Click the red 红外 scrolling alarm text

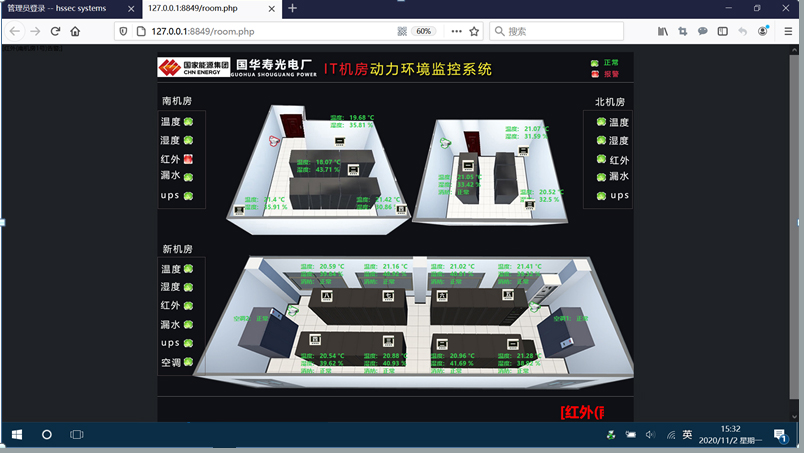click(582, 412)
